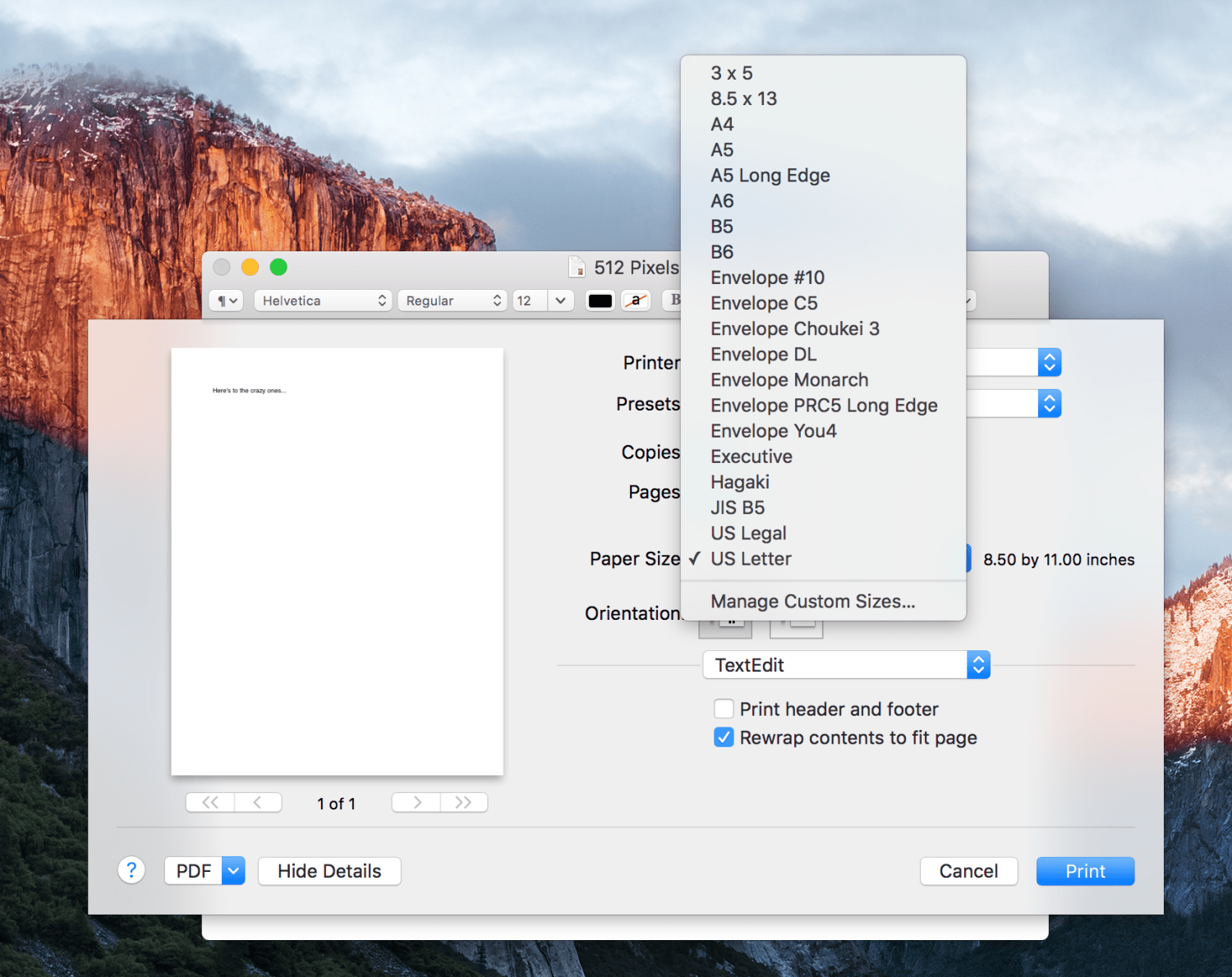This screenshot has height=977, width=1232.
Task: Go to first page in preview
Action: pyautogui.click(x=210, y=802)
